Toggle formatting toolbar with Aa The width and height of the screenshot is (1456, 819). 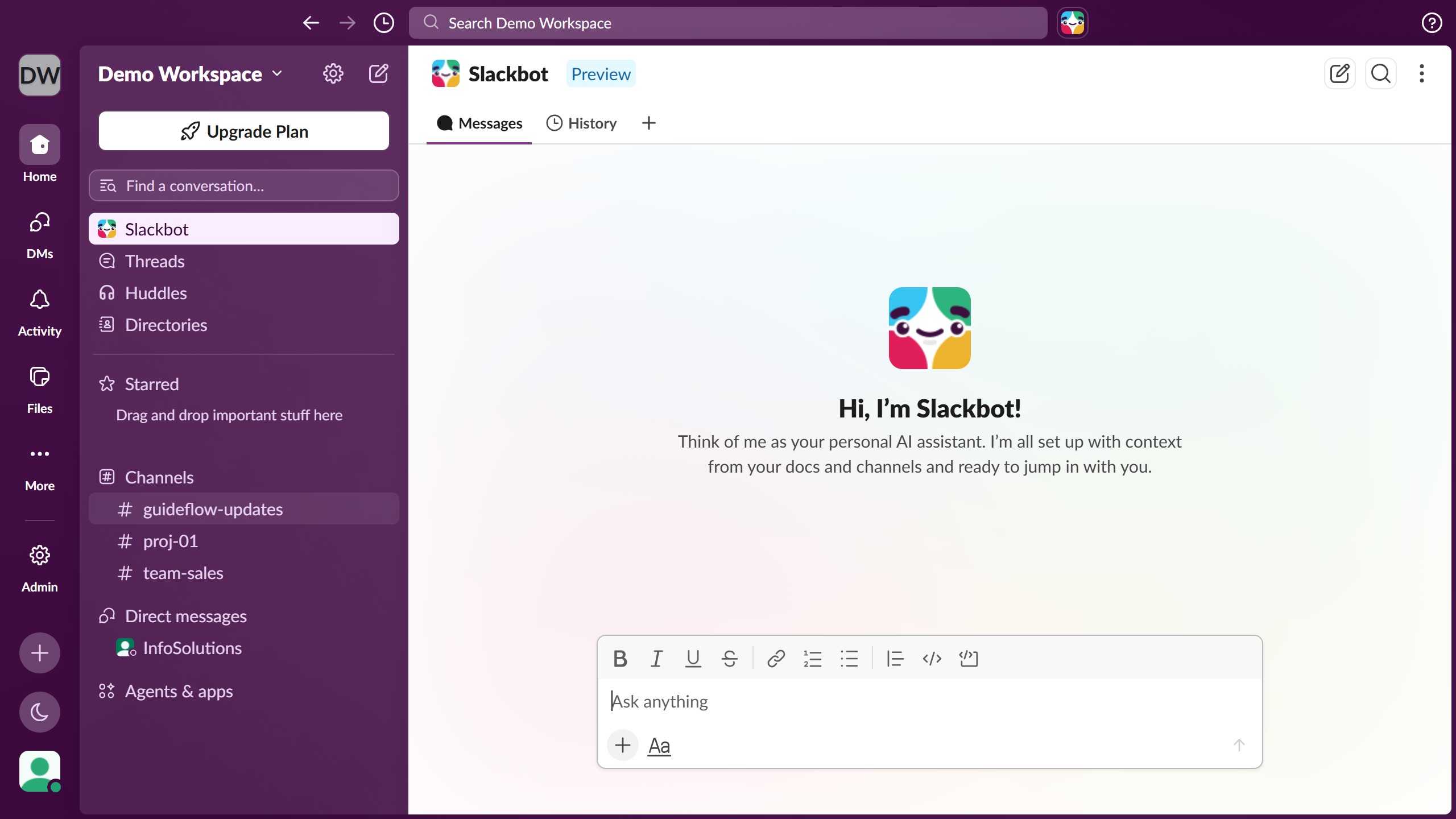click(659, 745)
